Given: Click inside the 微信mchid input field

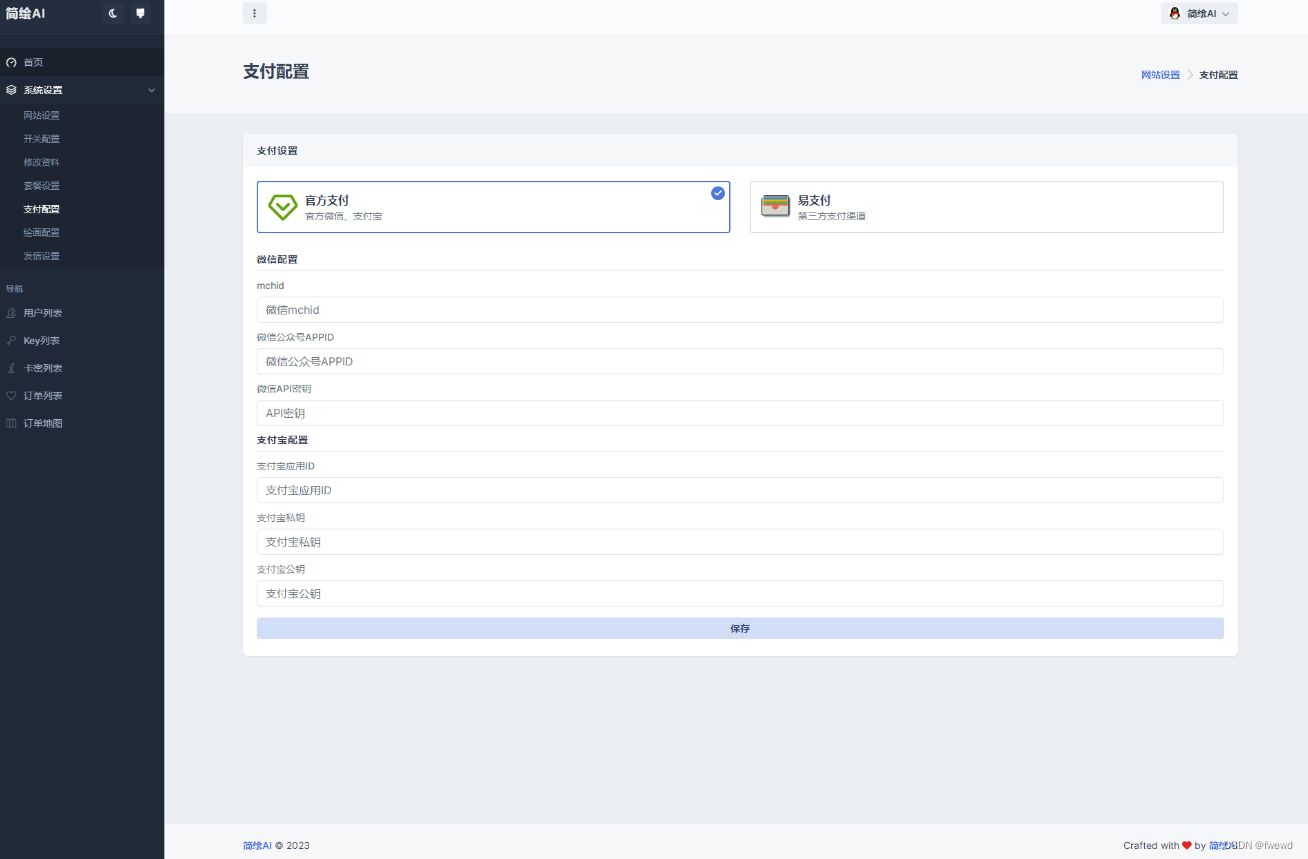Looking at the screenshot, I should 740,310.
